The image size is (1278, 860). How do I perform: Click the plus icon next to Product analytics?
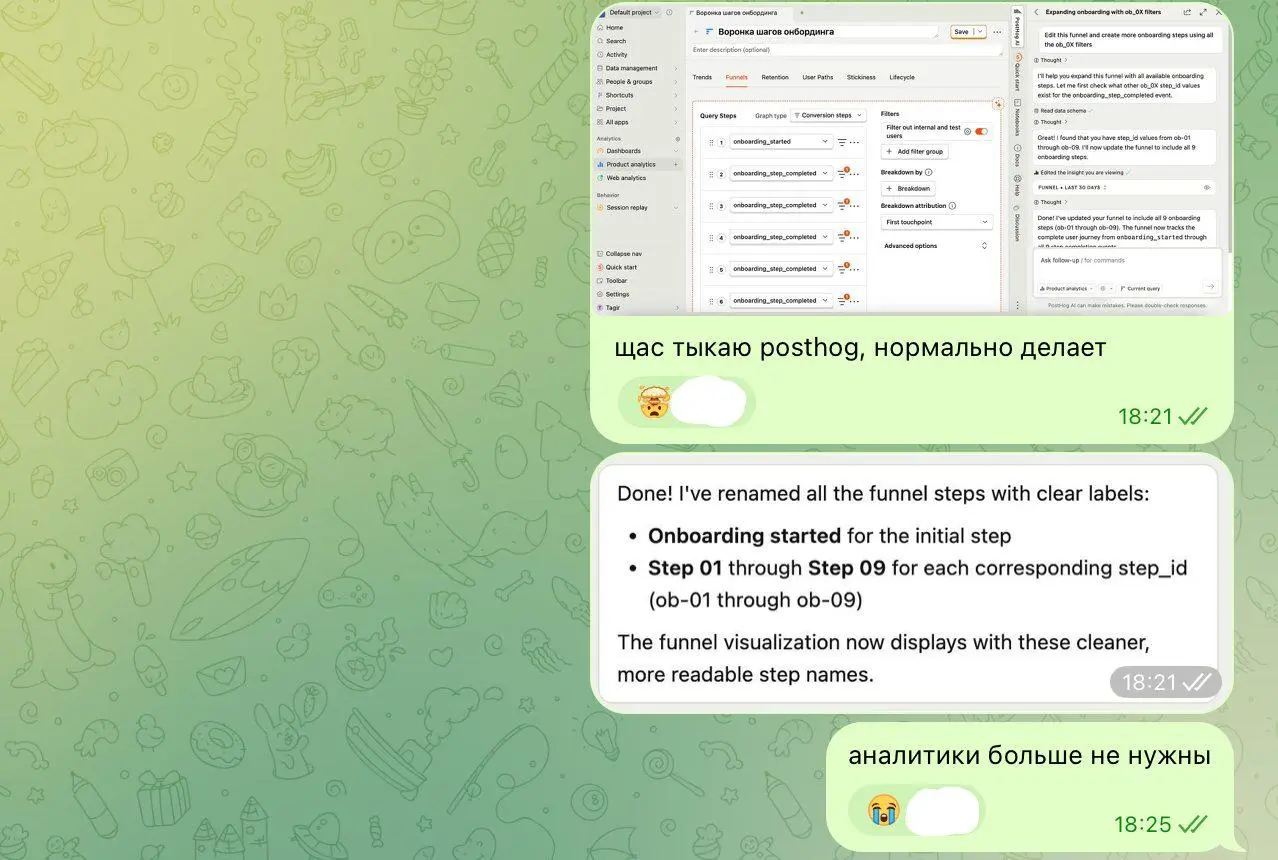[x=676, y=164]
